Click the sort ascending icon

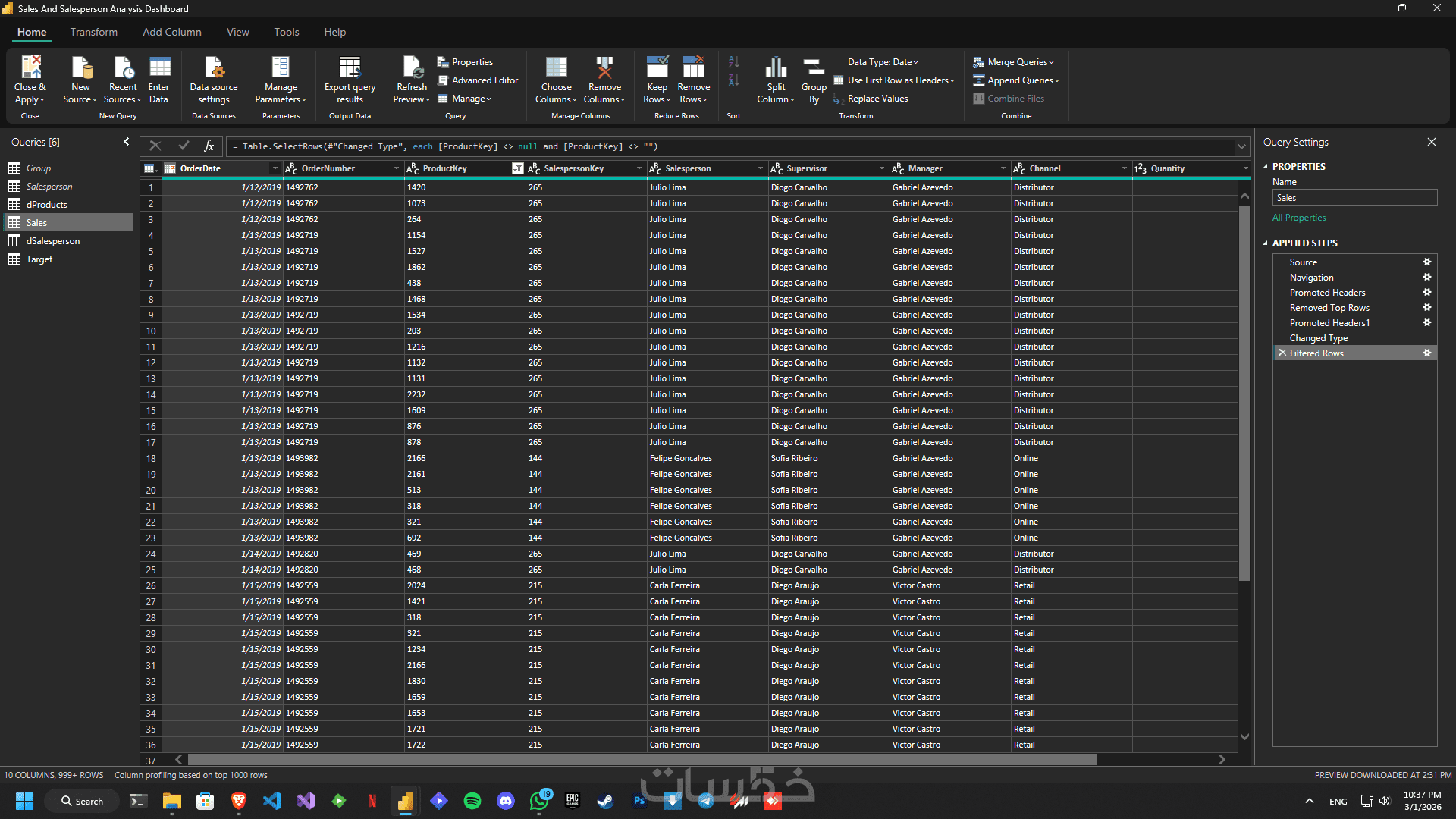coord(733,62)
